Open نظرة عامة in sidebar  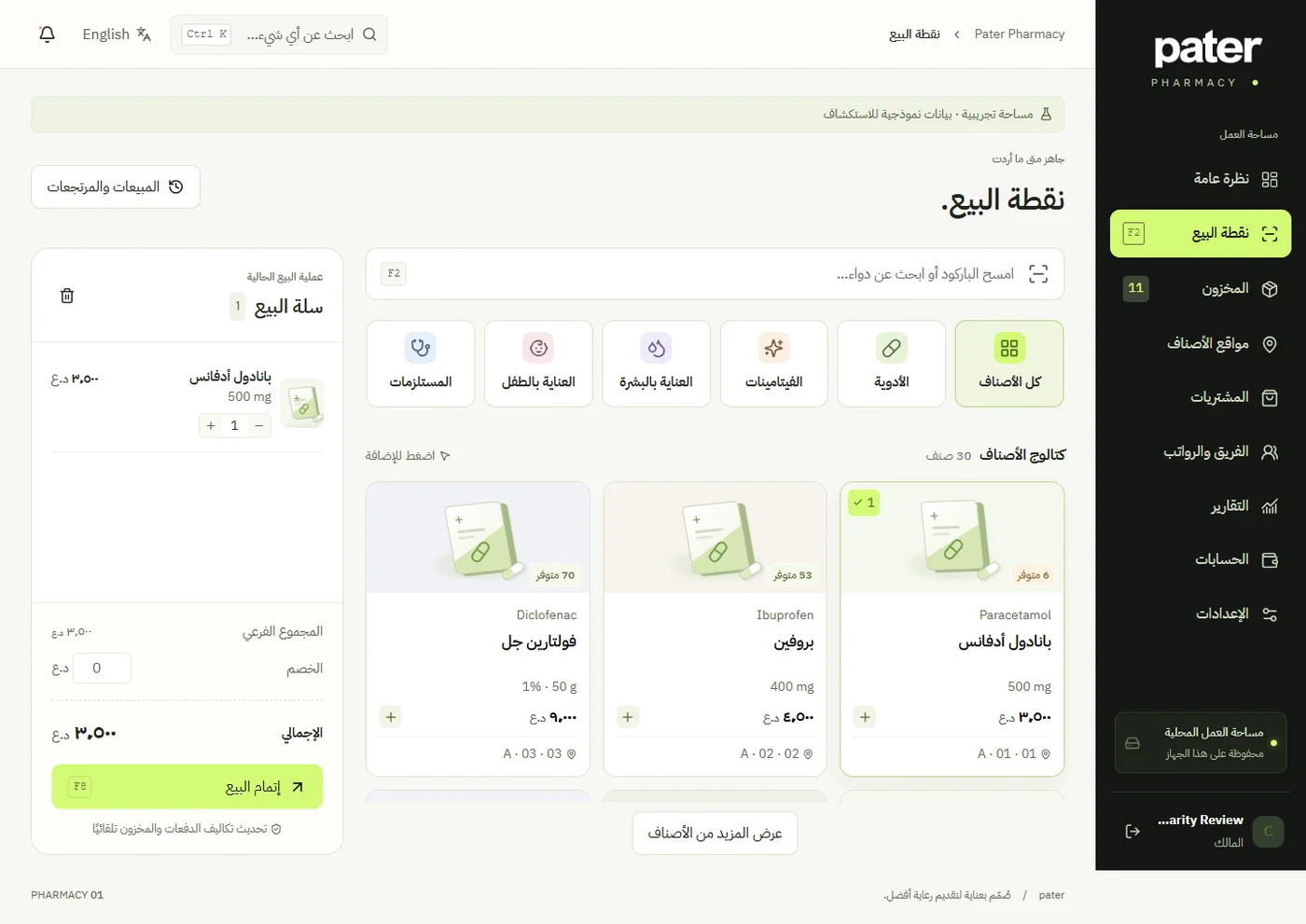tap(1201, 179)
